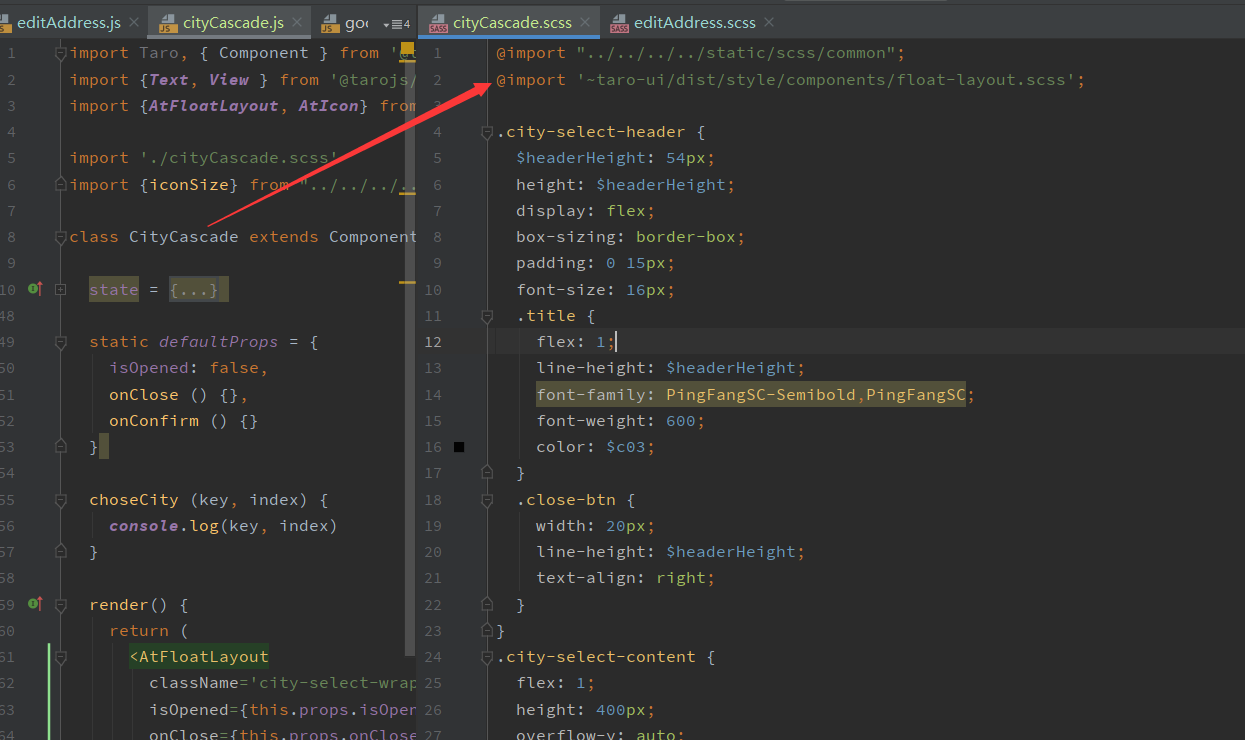
Task: Click the onConfirm () {} line
Action: (x=184, y=421)
